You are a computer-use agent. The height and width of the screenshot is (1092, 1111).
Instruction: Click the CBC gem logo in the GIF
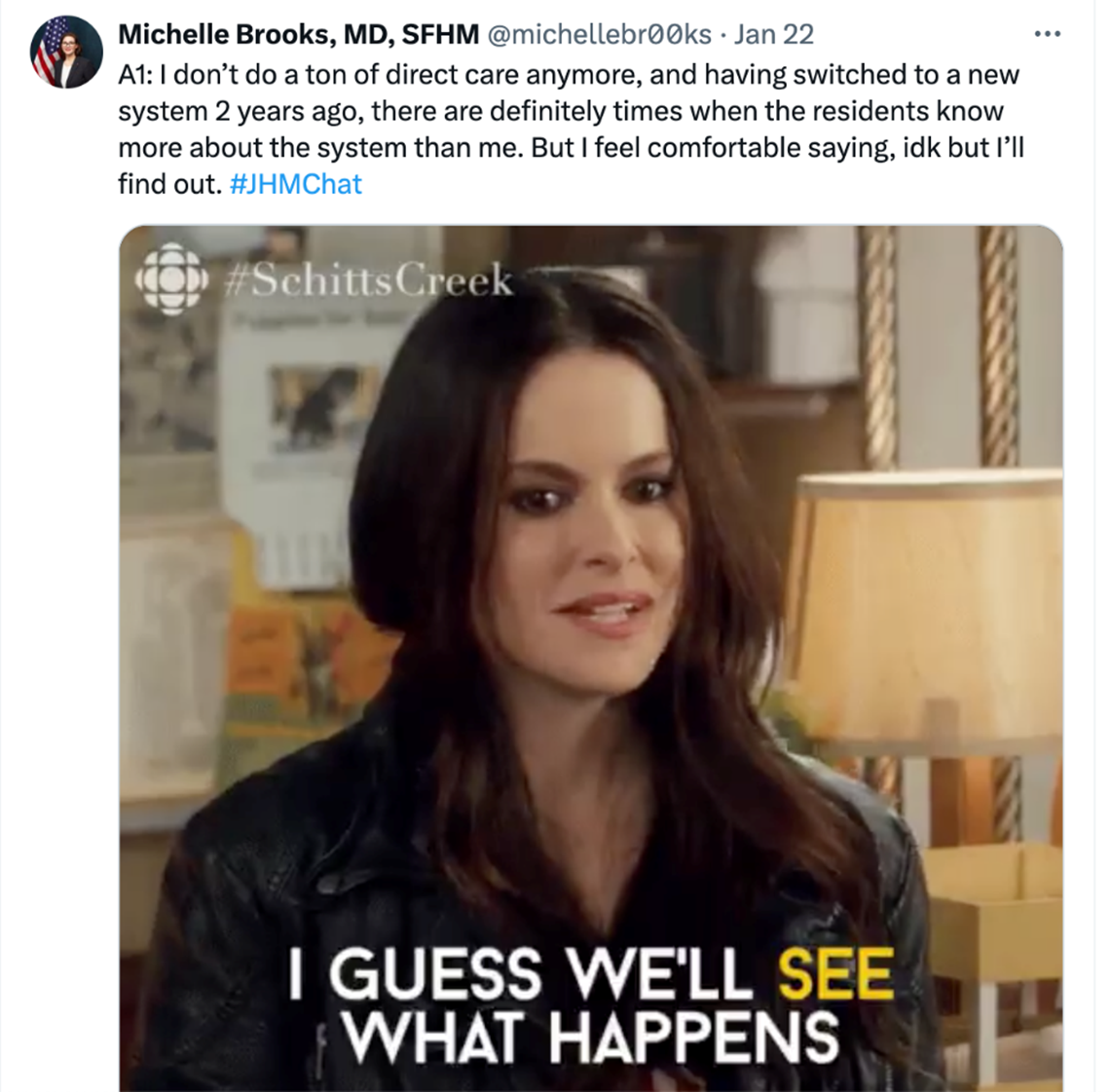(x=171, y=279)
